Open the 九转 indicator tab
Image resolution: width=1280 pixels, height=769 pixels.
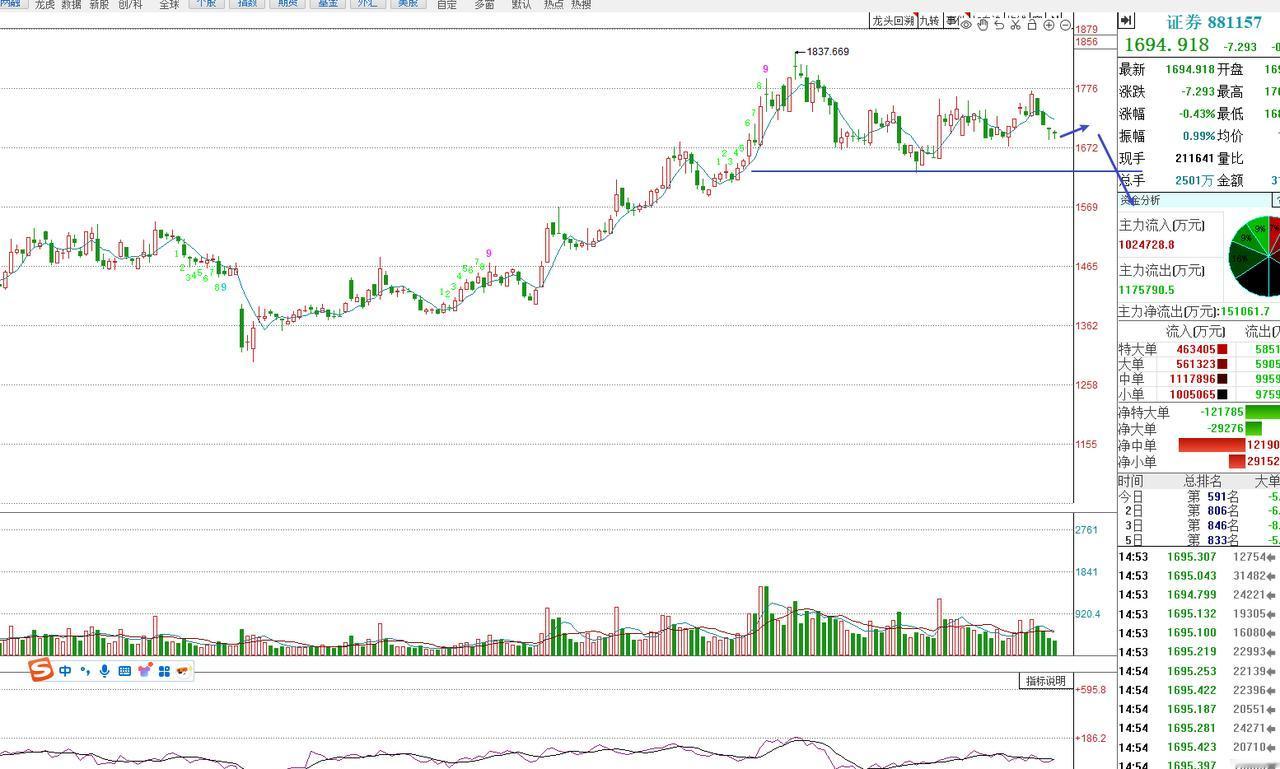click(929, 21)
